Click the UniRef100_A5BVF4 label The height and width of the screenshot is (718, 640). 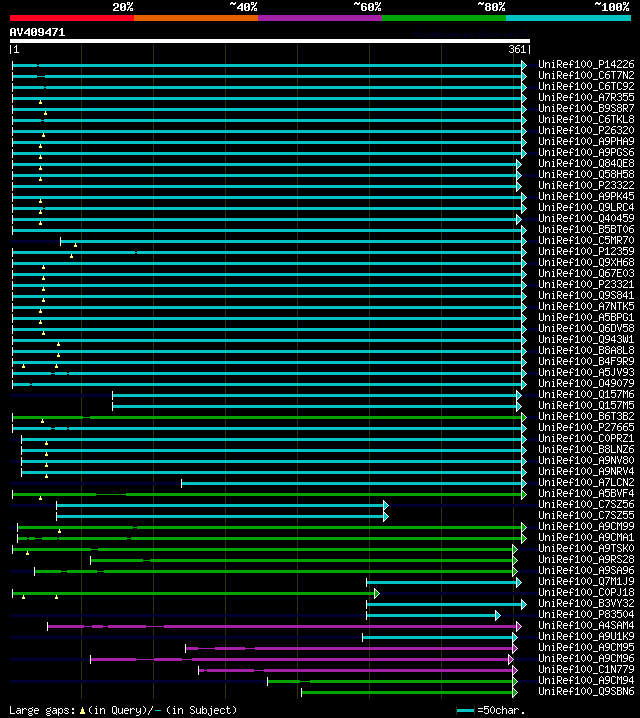pyautogui.click(x=586, y=493)
